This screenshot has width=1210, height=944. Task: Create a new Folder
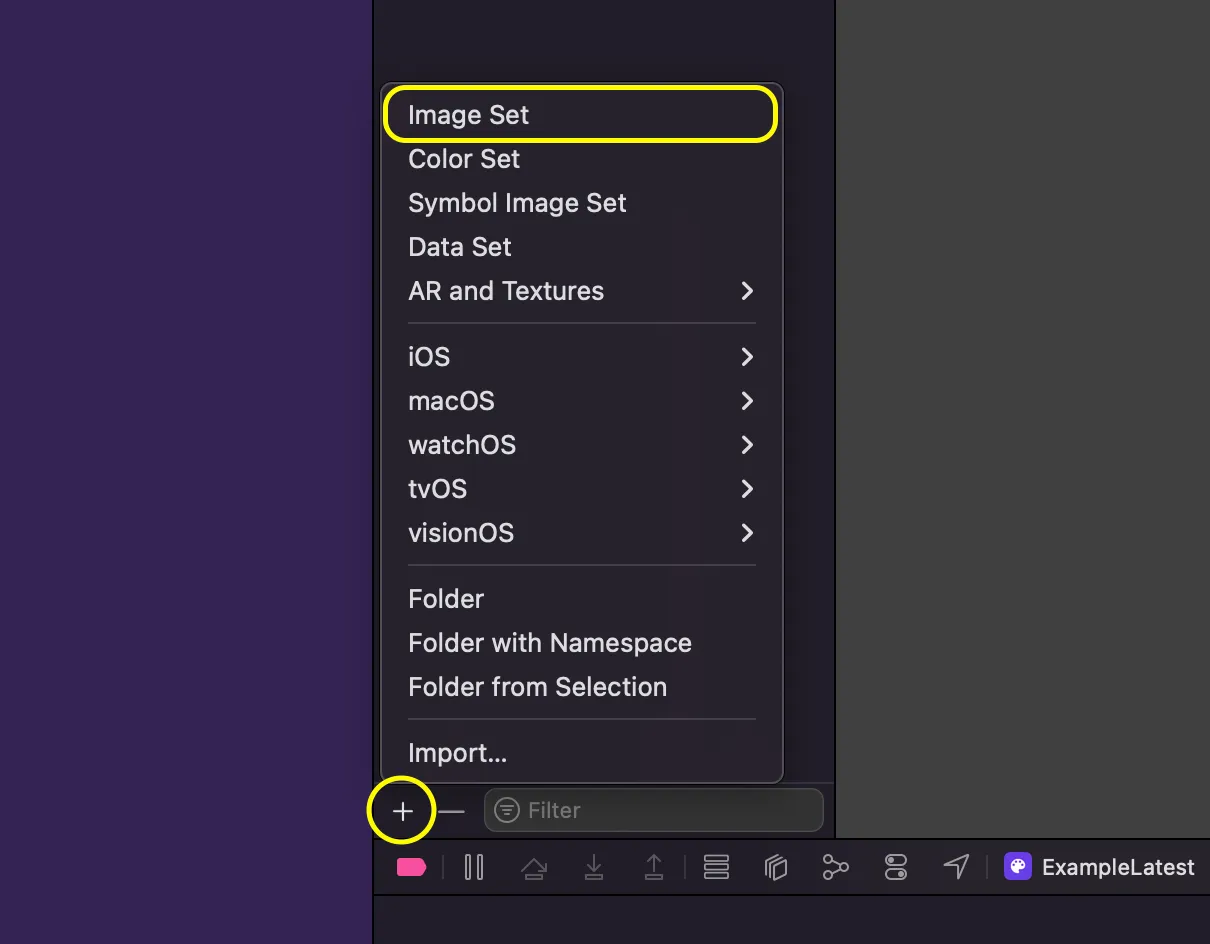point(580,599)
